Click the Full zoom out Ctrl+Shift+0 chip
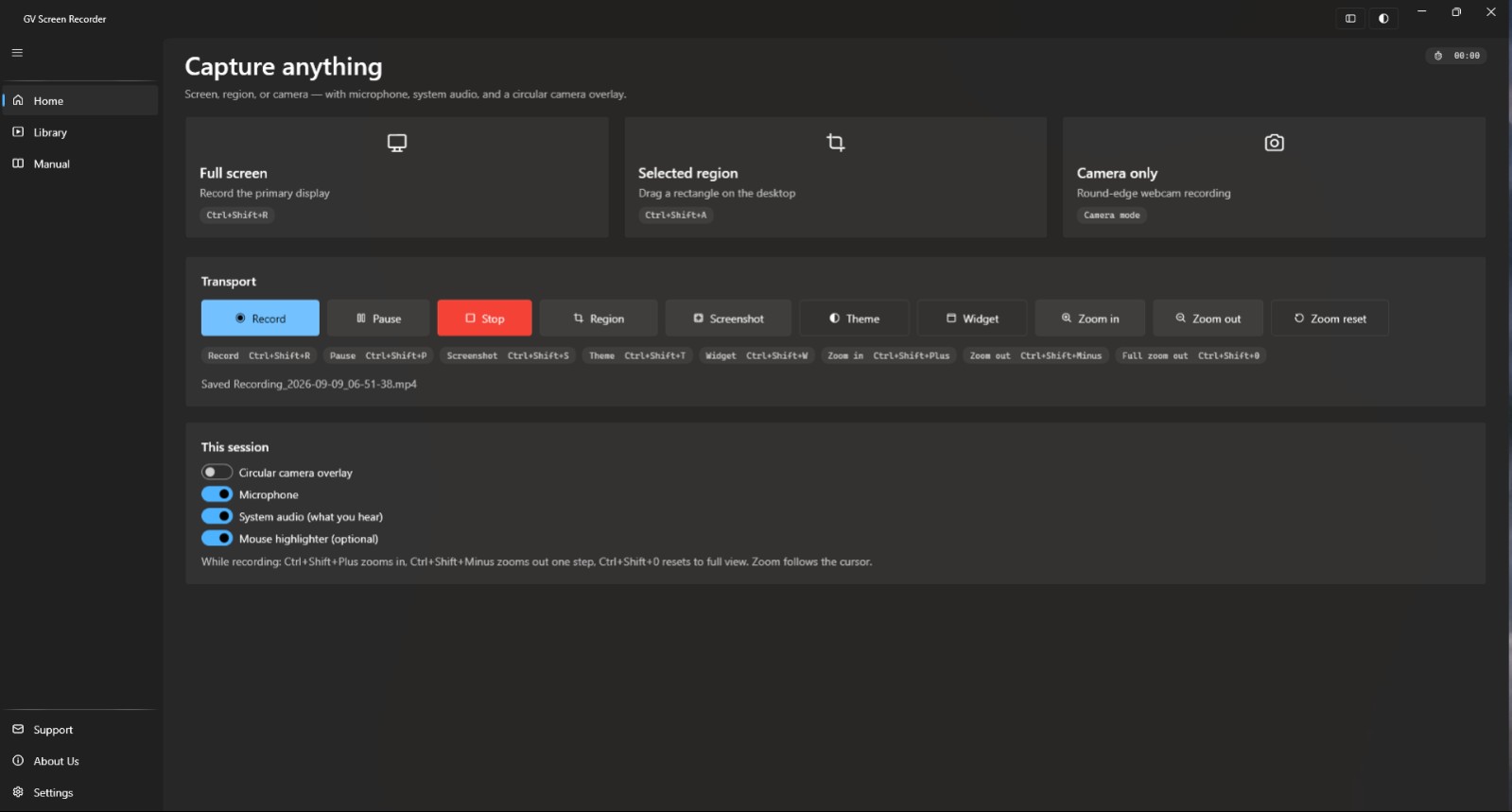Image resolution: width=1512 pixels, height=812 pixels. [x=1190, y=355]
